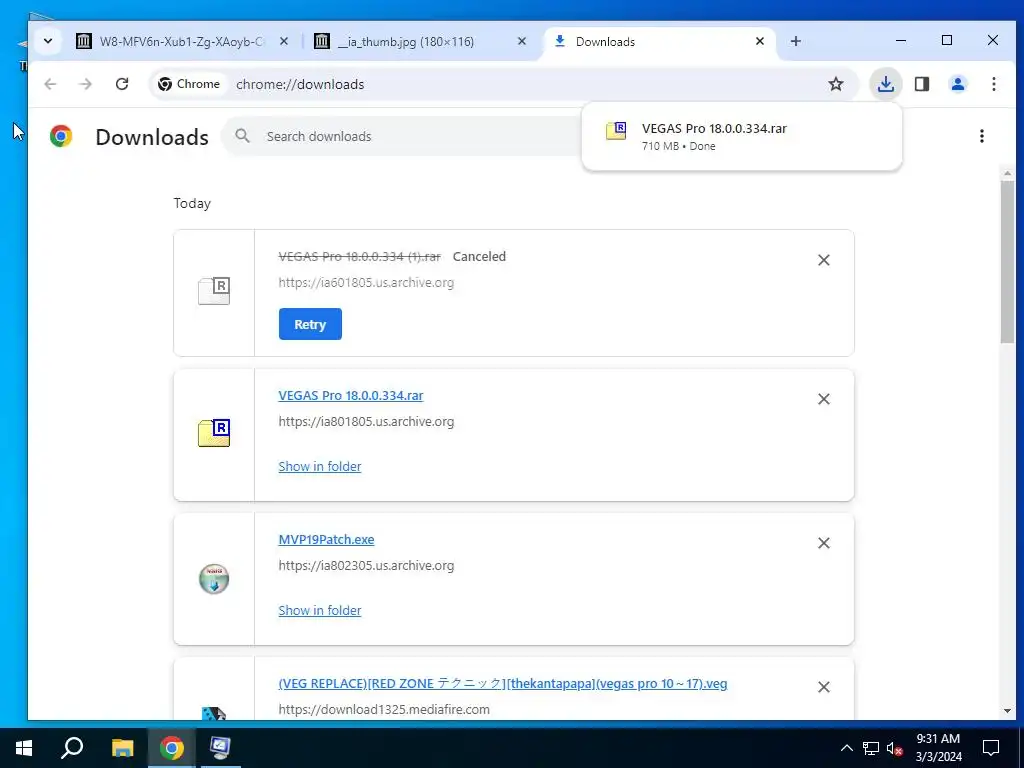
Task: Click the scrollbar down arrow
Action: pyautogui.click(x=1006, y=711)
